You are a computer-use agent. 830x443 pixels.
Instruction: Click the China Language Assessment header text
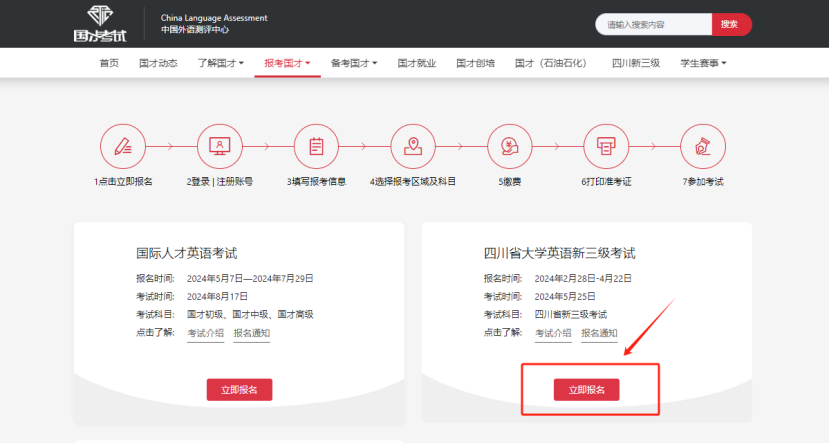[214, 18]
